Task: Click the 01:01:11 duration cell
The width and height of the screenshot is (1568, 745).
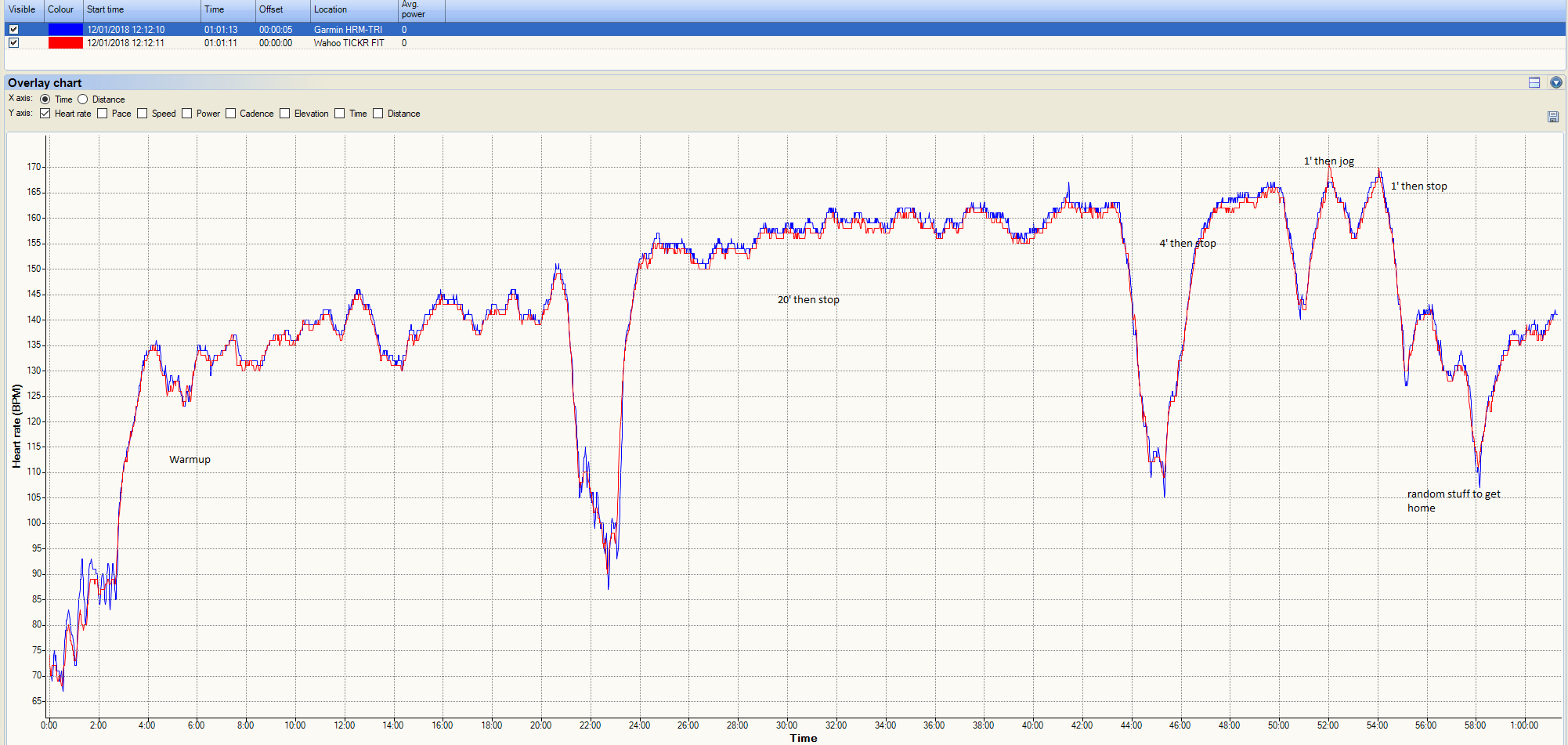Action: tap(221, 43)
